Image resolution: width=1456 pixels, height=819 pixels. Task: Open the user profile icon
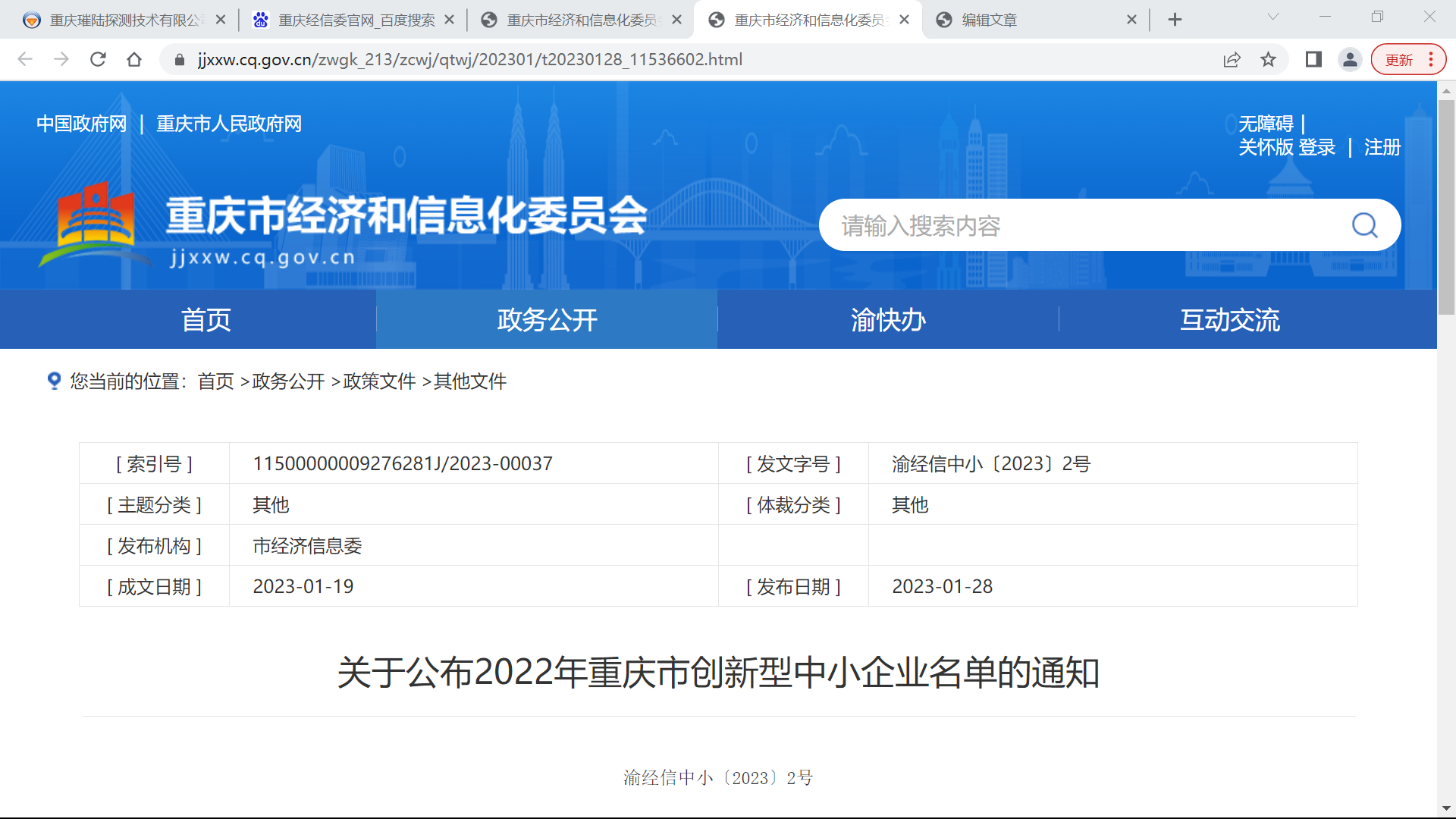1350,59
